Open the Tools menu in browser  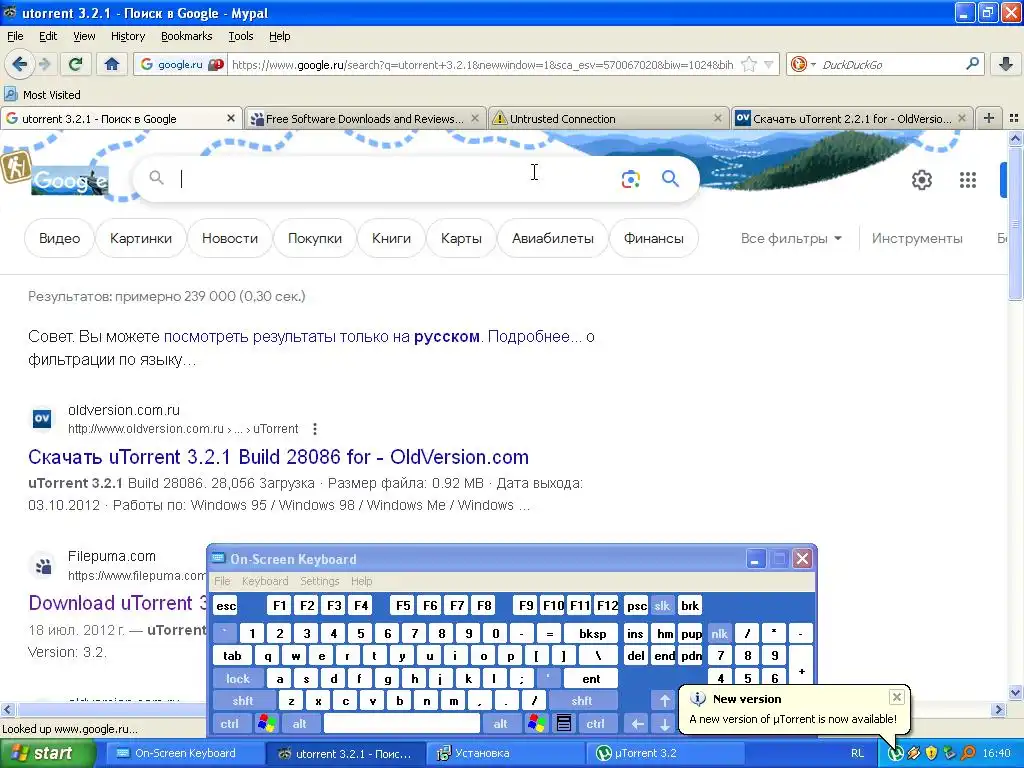click(240, 36)
